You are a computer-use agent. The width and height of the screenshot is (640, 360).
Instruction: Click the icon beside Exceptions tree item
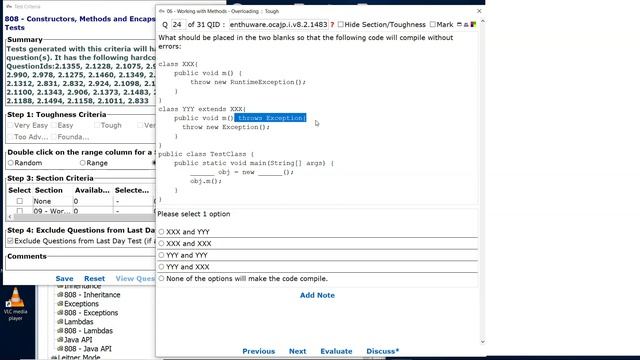[x=60, y=304]
